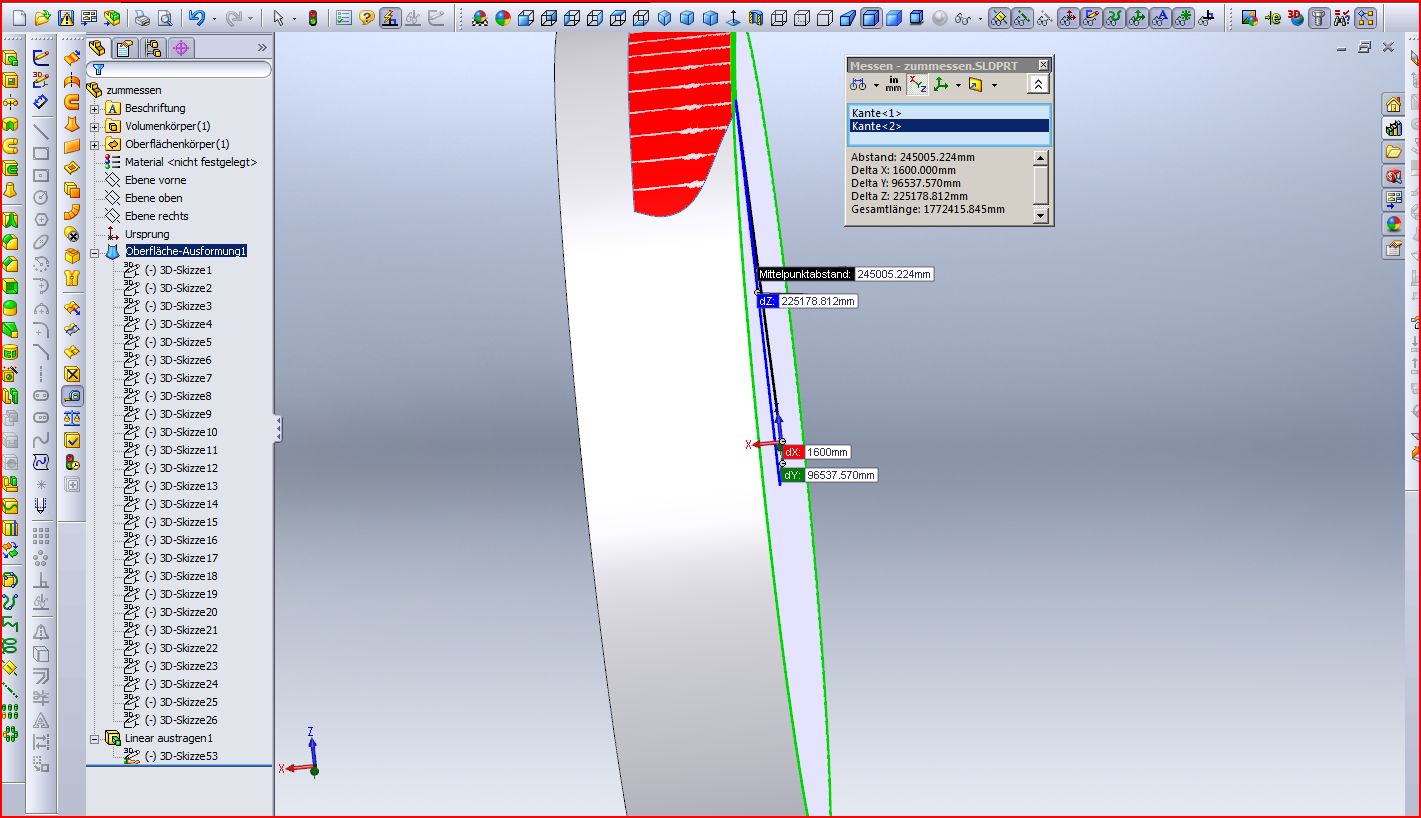Click the dZ 225178.812mm callout
The height and width of the screenshot is (818, 1421).
coord(807,301)
